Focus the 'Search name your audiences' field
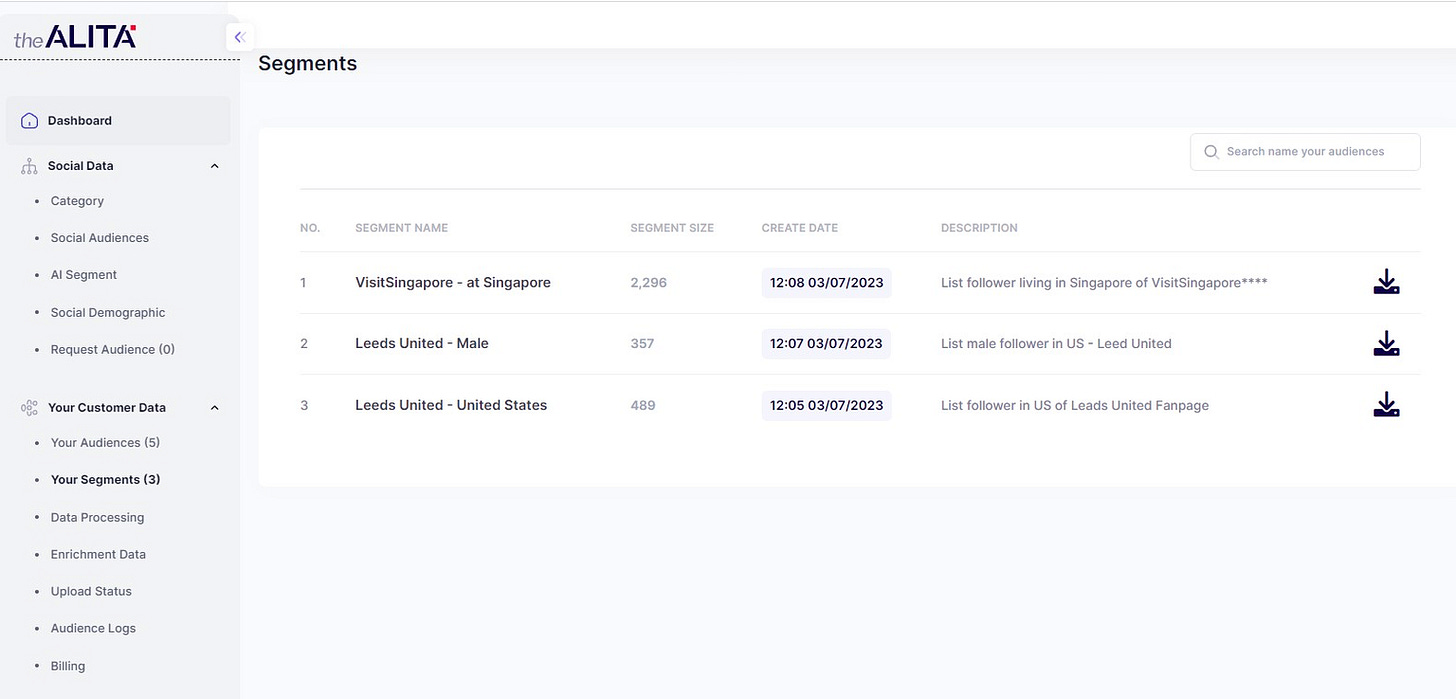This screenshot has height=699, width=1456. click(x=1305, y=152)
